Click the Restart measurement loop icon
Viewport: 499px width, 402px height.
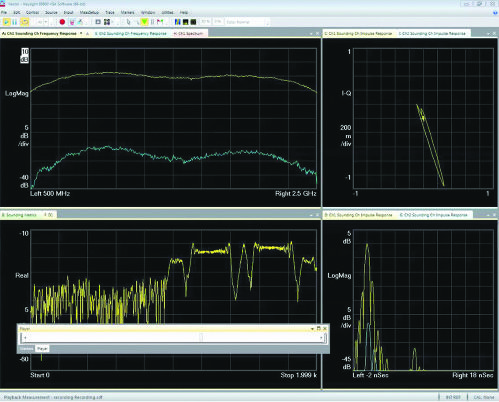pyautogui.click(x=25, y=22)
